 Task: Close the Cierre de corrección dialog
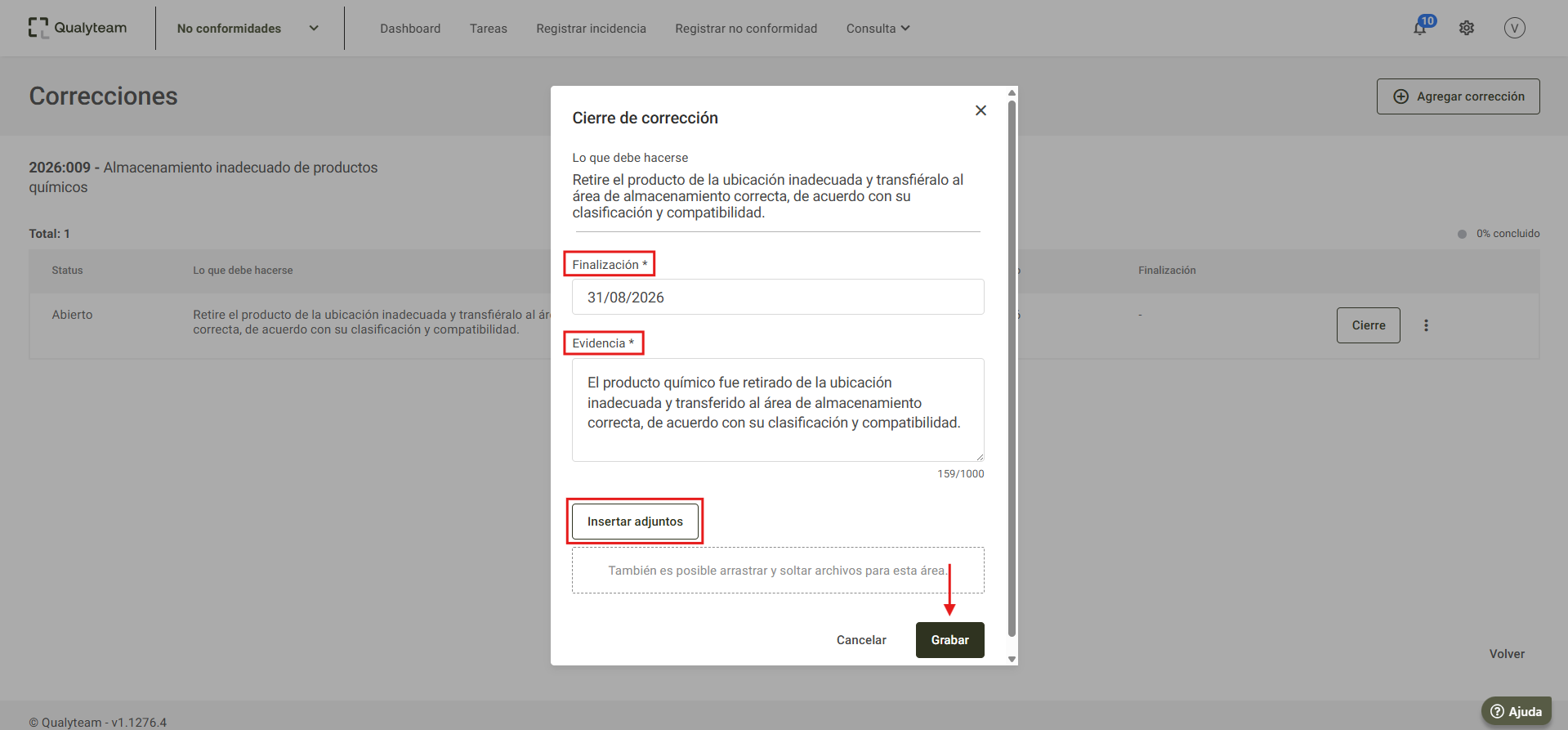[x=981, y=110]
